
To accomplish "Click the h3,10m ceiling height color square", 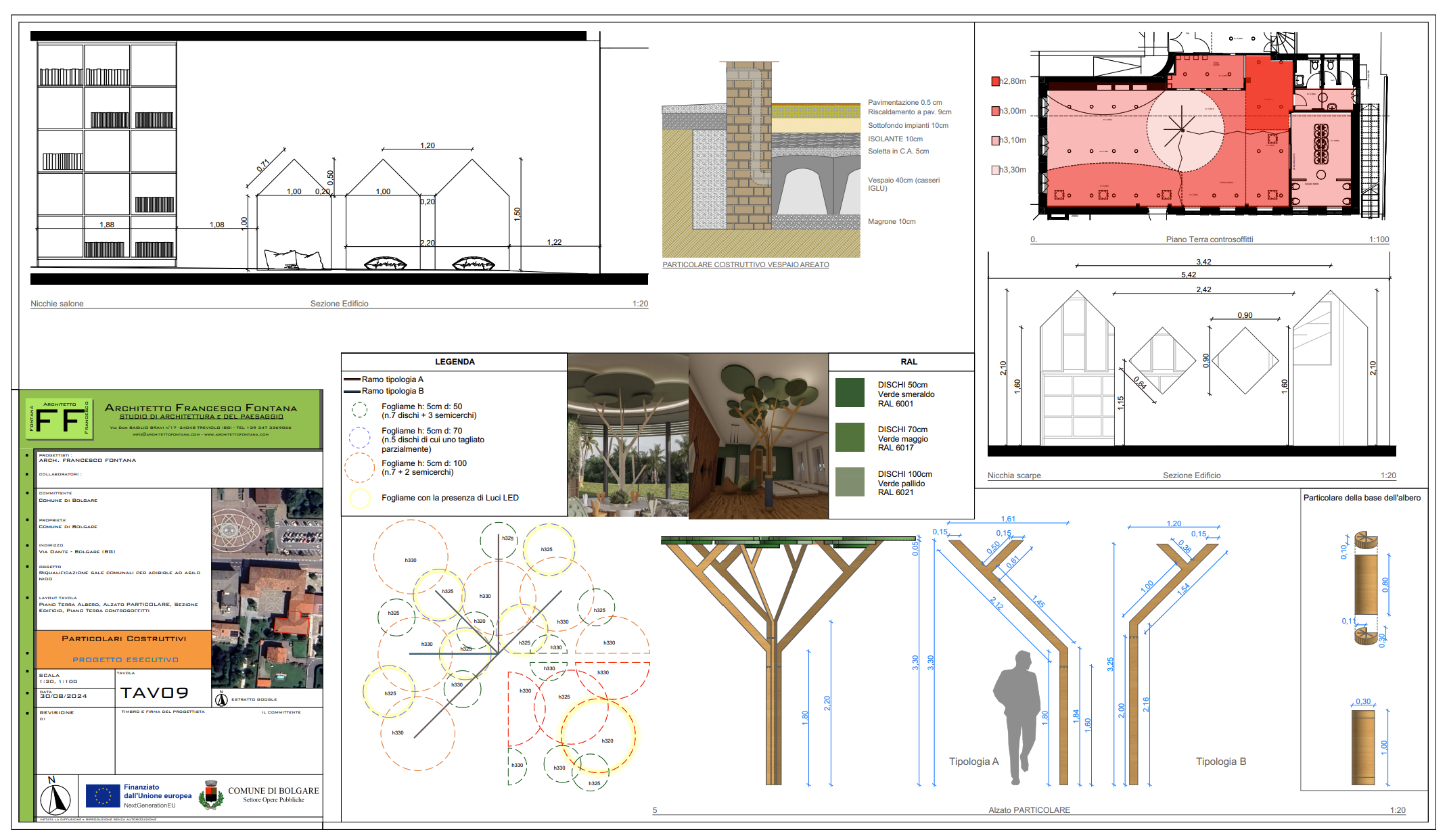I will point(995,141).
